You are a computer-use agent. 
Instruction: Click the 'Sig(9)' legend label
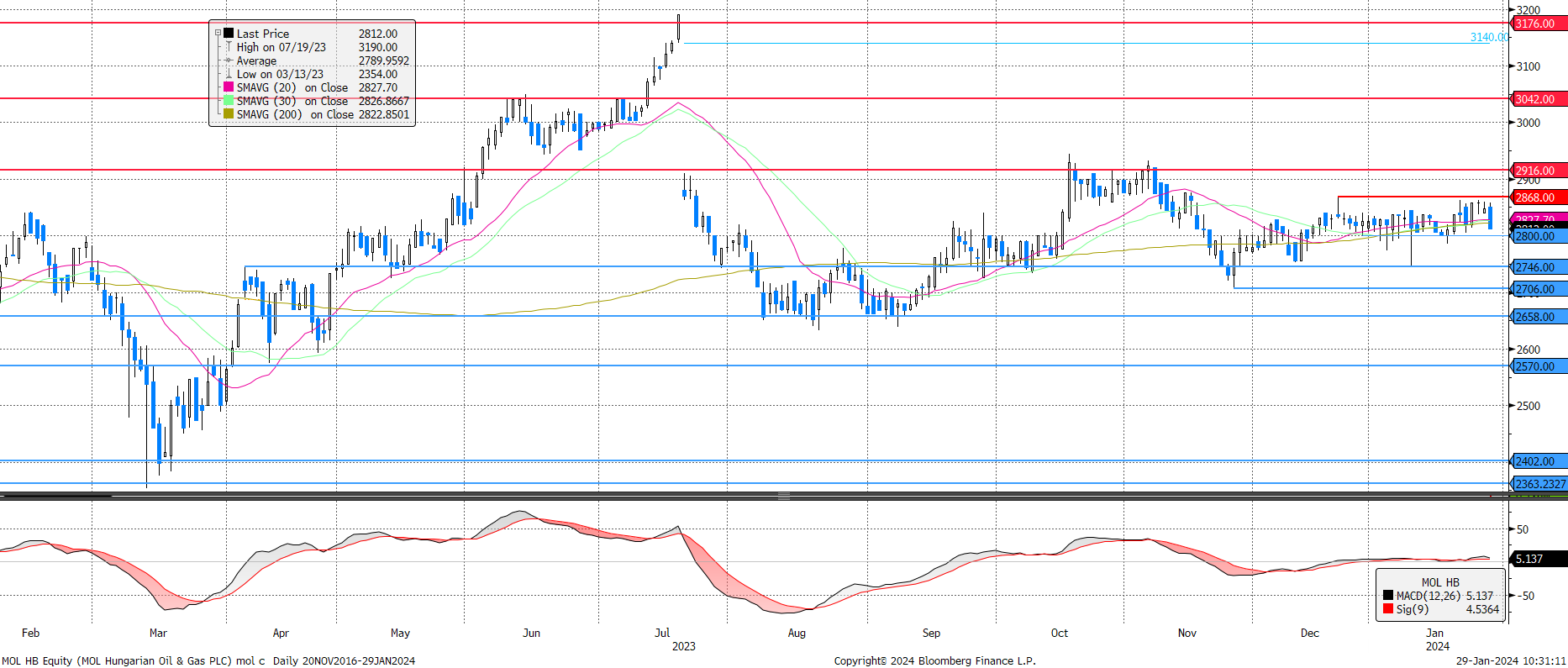pos(1413,609)
